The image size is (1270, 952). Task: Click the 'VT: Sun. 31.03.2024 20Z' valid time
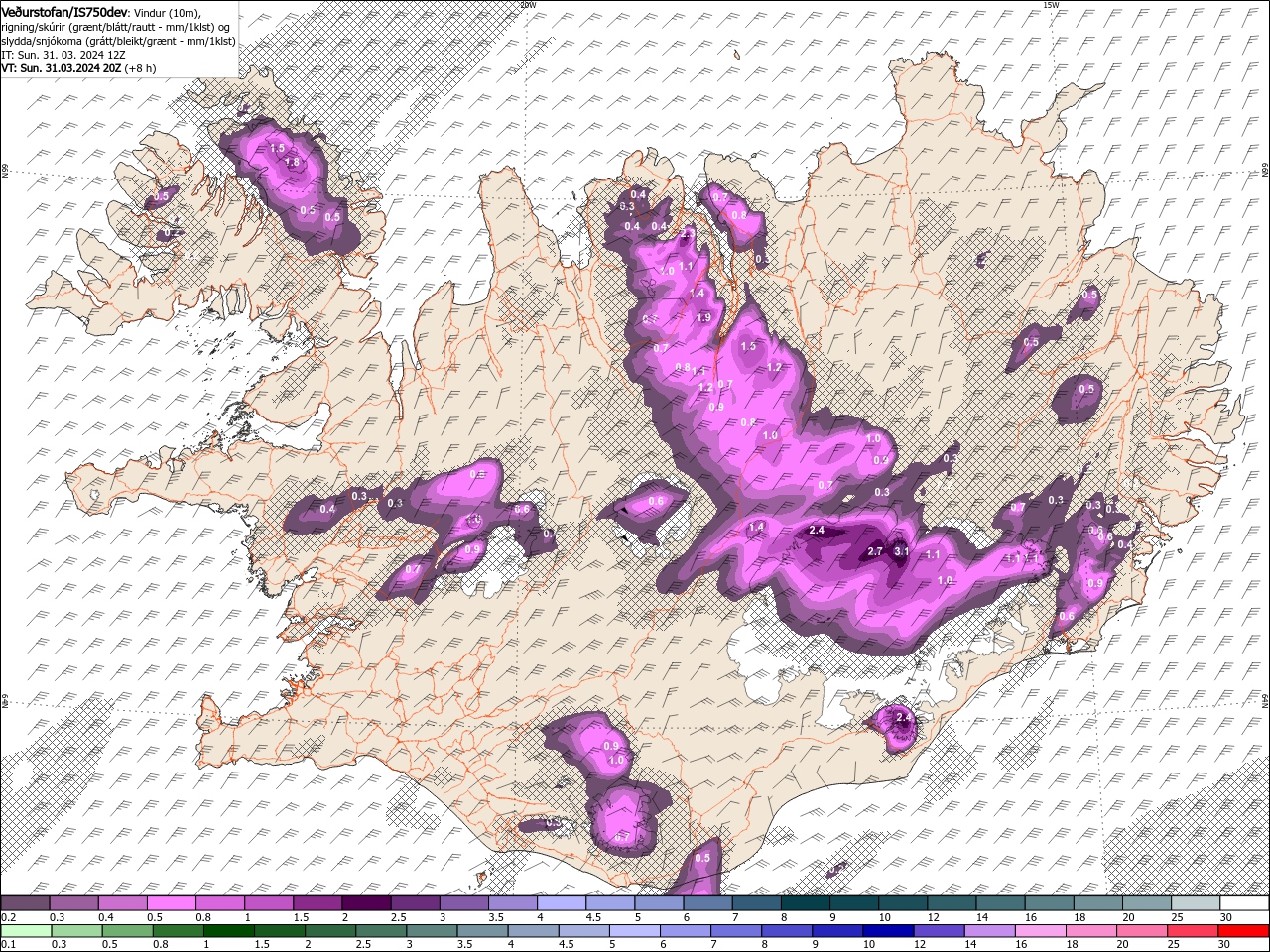pyautogui.click(x=62, y=68)
